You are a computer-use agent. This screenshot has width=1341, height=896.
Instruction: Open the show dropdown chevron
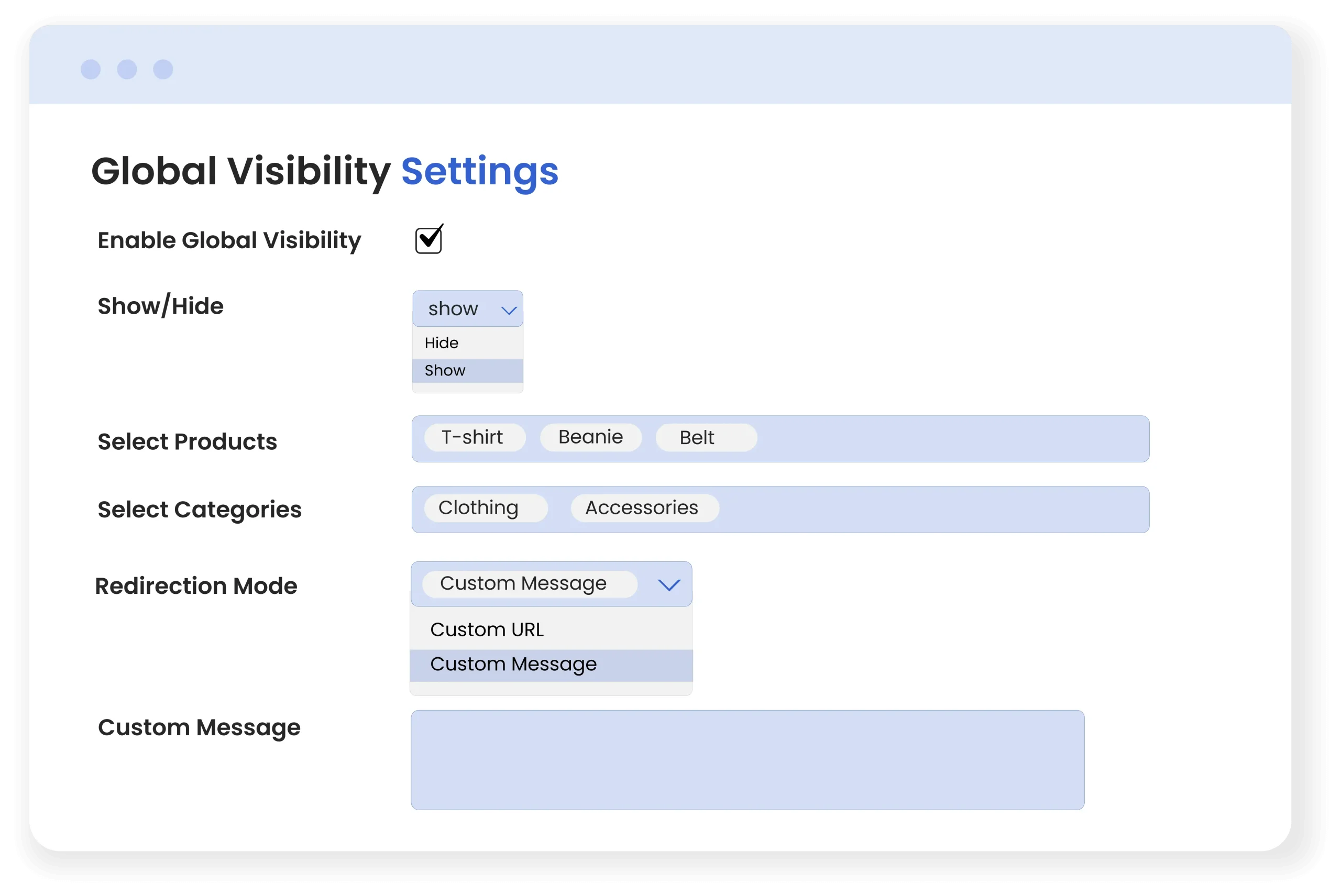[509, 309]
